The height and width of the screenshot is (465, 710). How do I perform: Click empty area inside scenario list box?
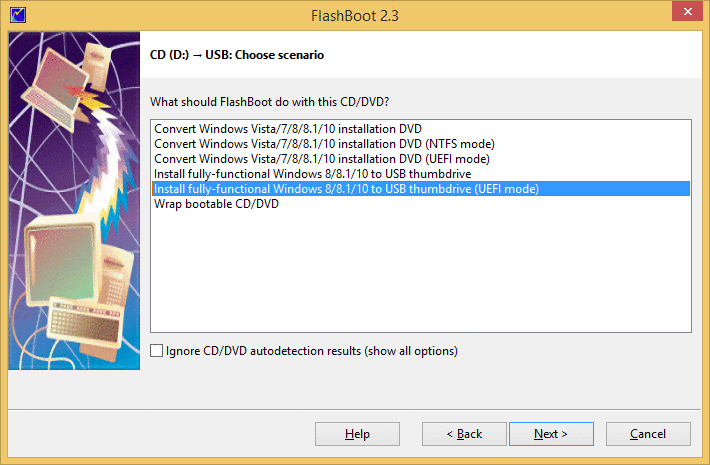click(x=421, y=272)
